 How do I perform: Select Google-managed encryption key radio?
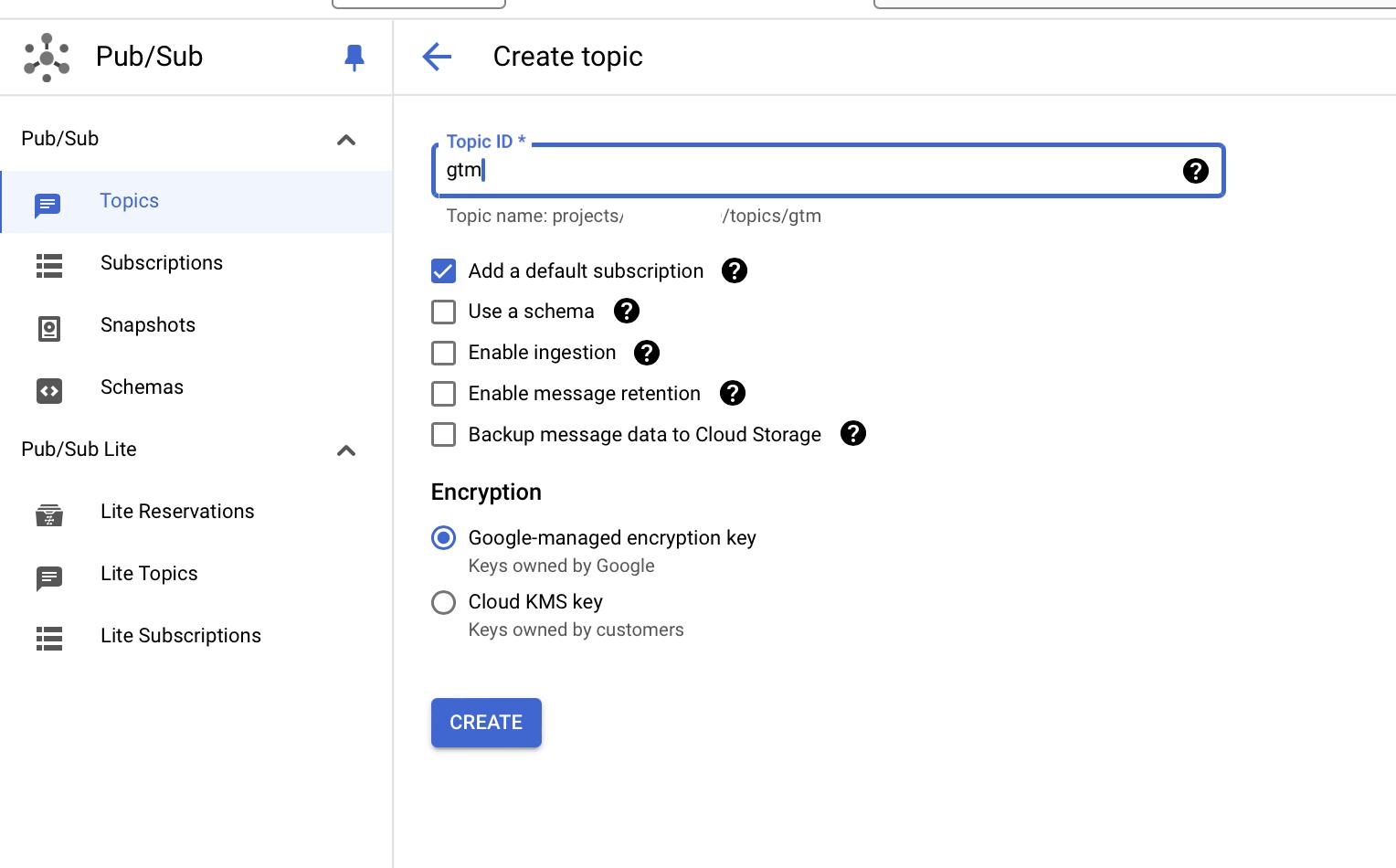[444, 538]
